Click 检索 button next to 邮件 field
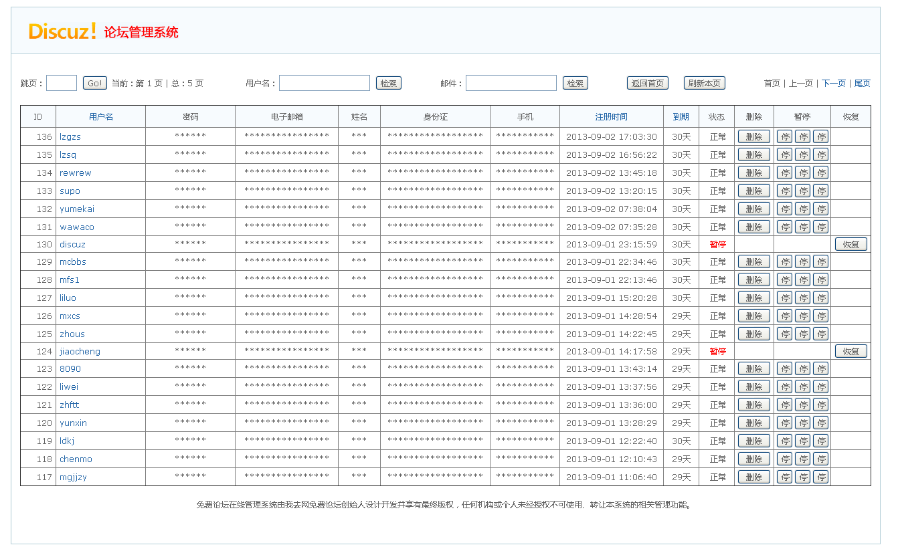 (575, 83)
